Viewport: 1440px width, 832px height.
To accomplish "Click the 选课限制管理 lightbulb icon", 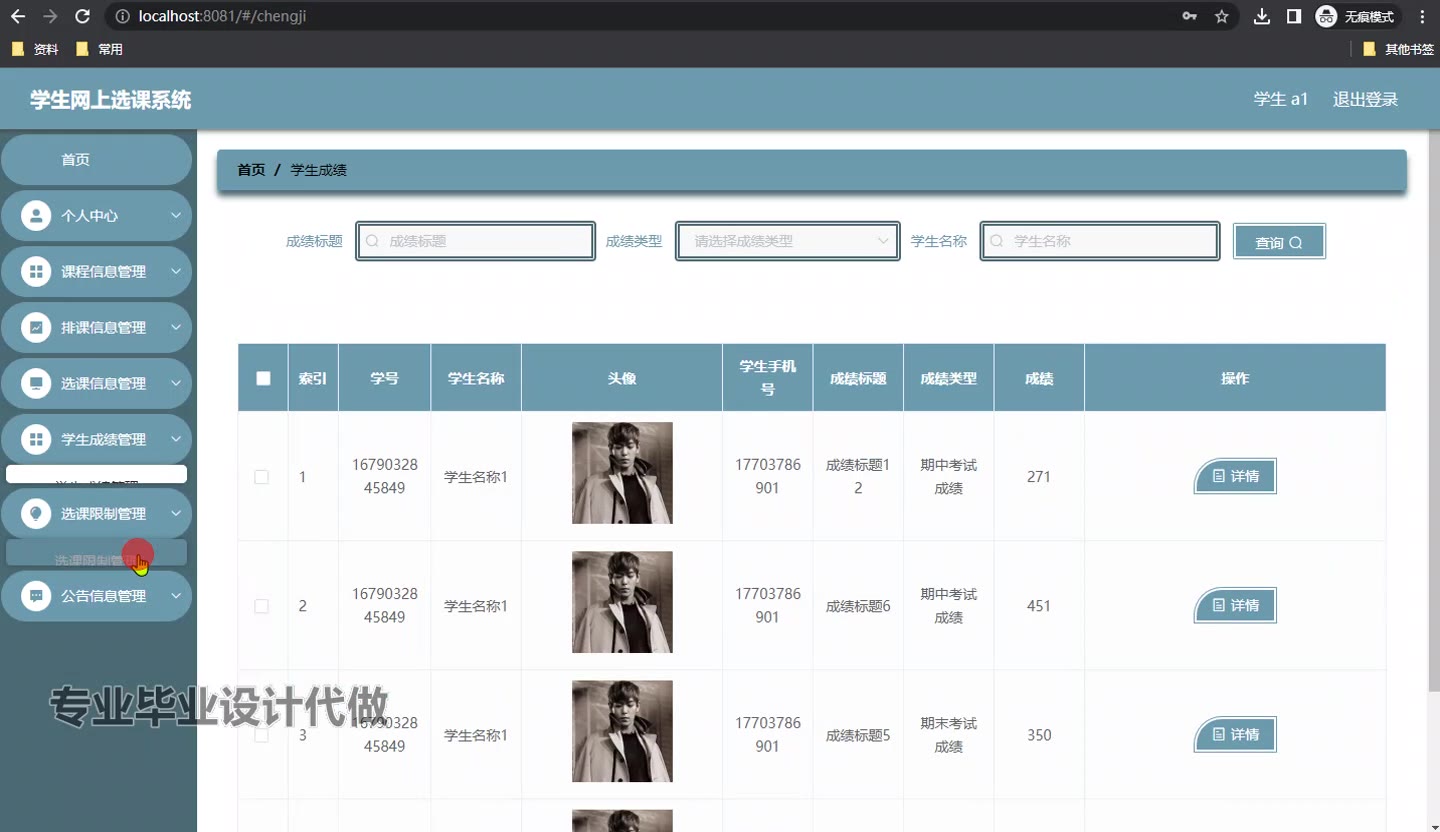I will (36, 513).
